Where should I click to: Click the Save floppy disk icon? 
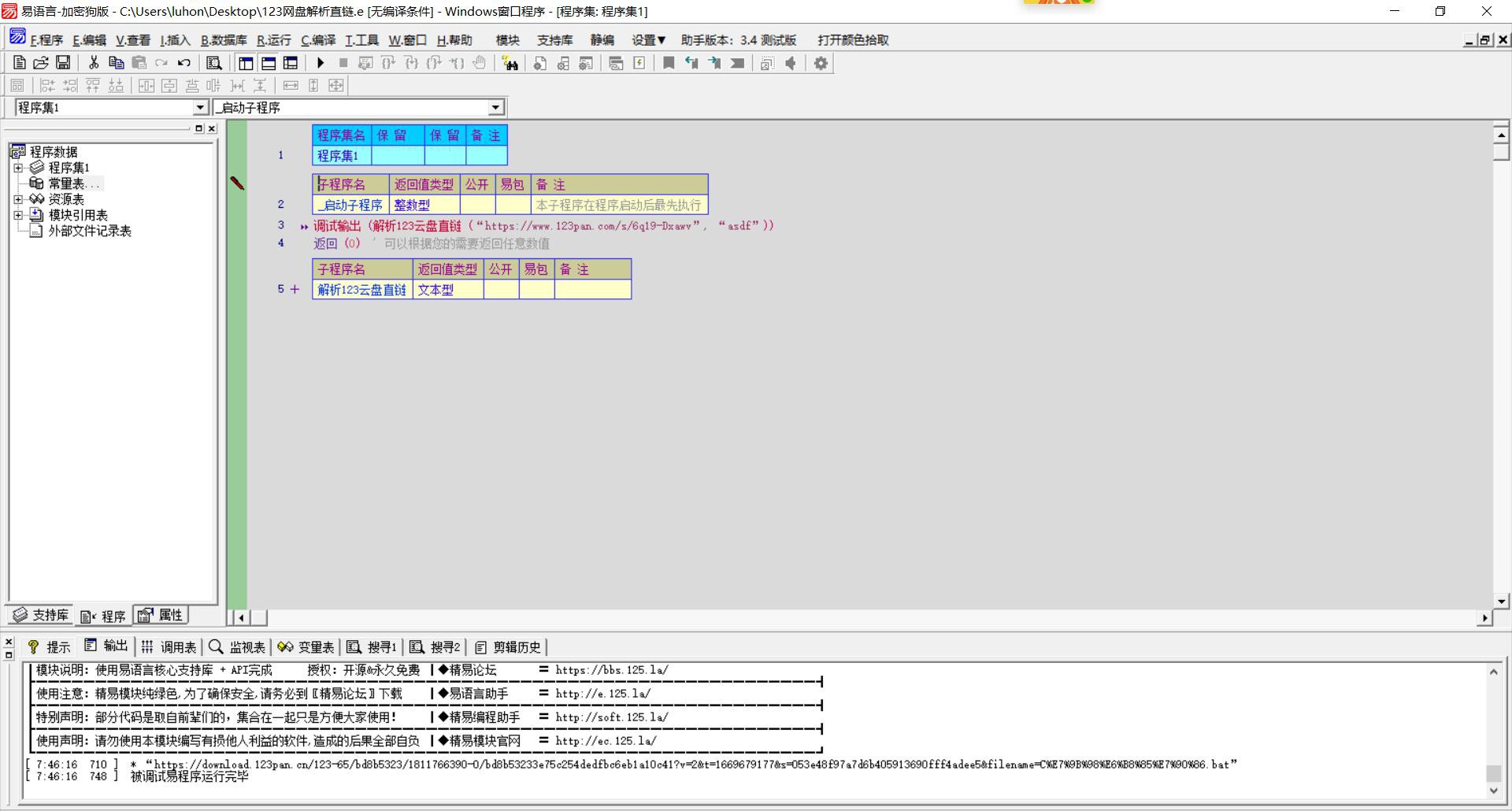click(x=63, y=63)
